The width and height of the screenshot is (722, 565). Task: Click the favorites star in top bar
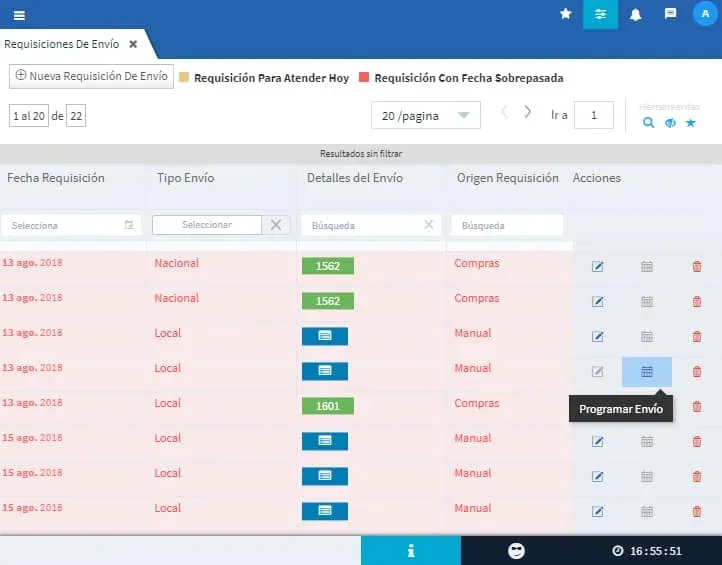point(566,14)
